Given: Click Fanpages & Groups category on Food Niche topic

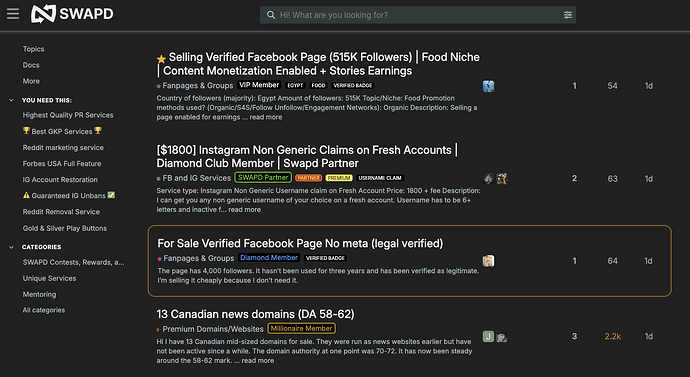Looking at the screenshot, I should point(195,85).
